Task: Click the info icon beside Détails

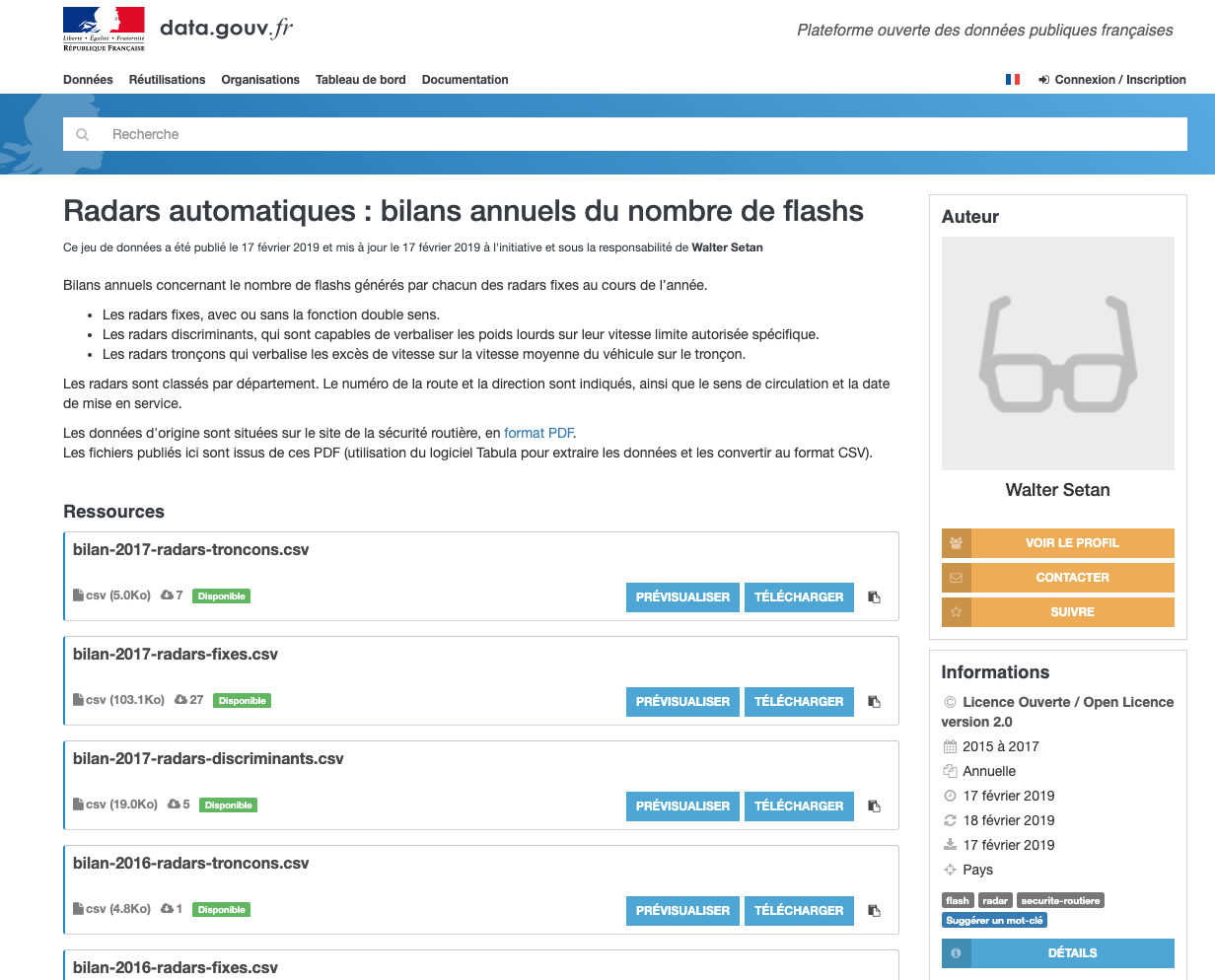Action: [x=956, y=953]
